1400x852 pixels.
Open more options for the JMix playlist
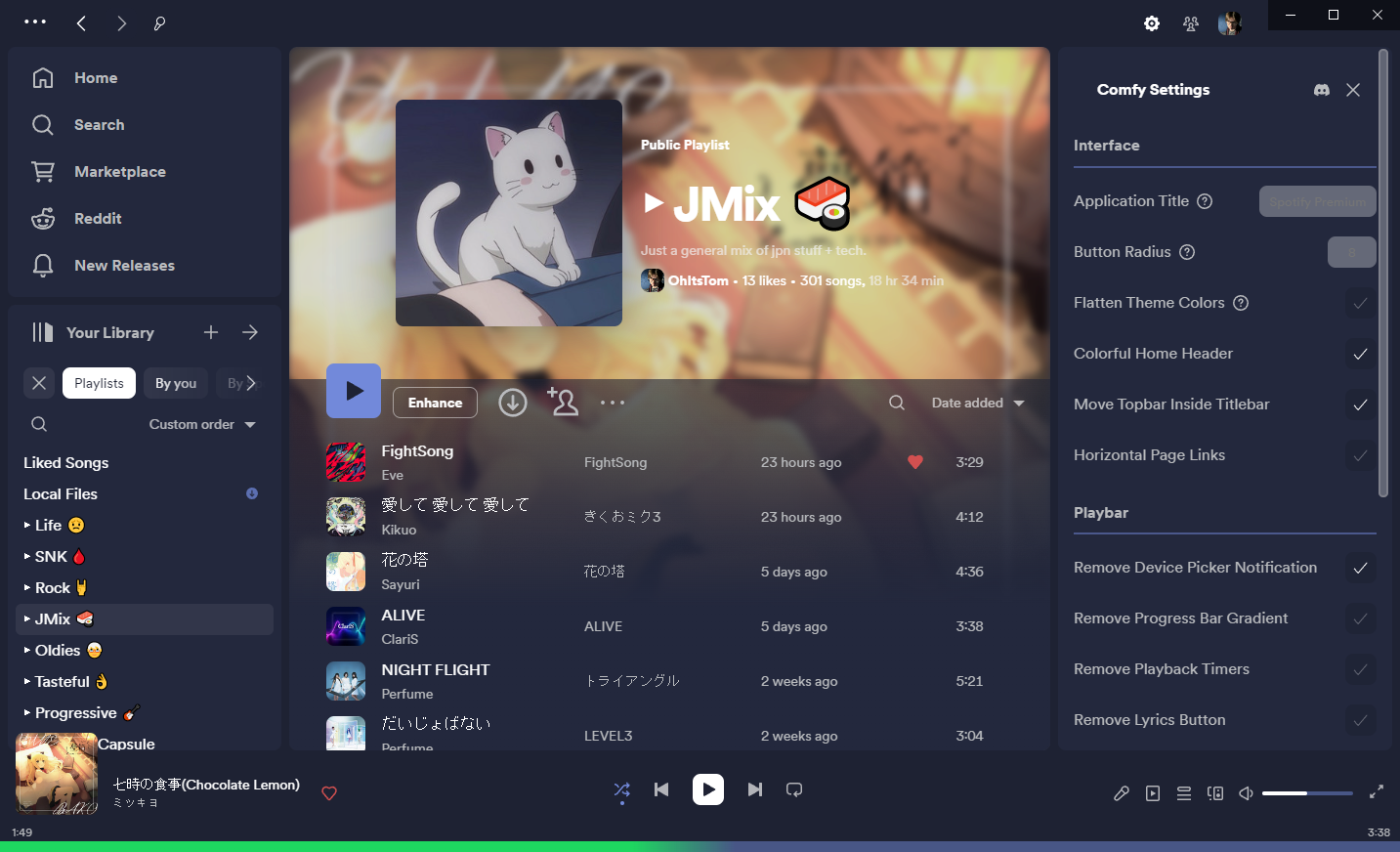[613, 403]
